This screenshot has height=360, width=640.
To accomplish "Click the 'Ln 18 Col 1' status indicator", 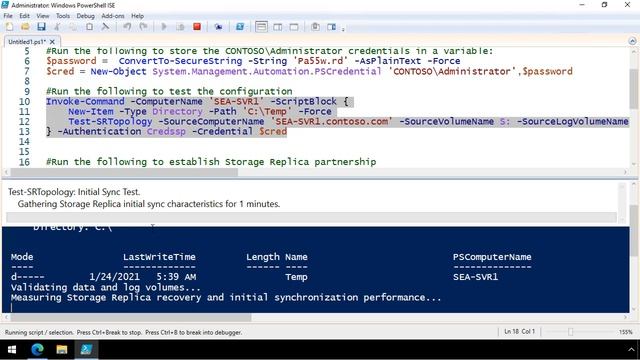I will coord(519,331).
